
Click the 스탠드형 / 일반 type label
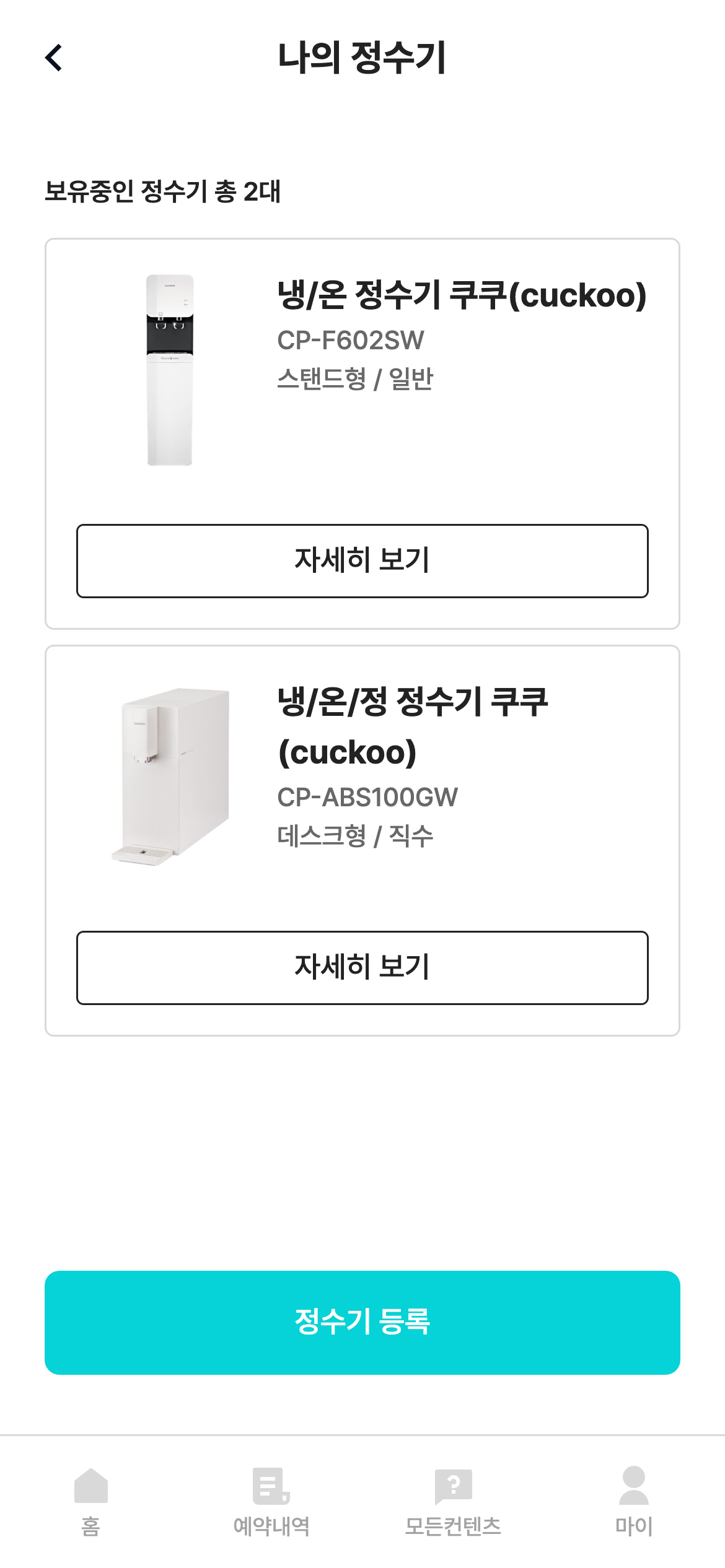tap(355, 379)
